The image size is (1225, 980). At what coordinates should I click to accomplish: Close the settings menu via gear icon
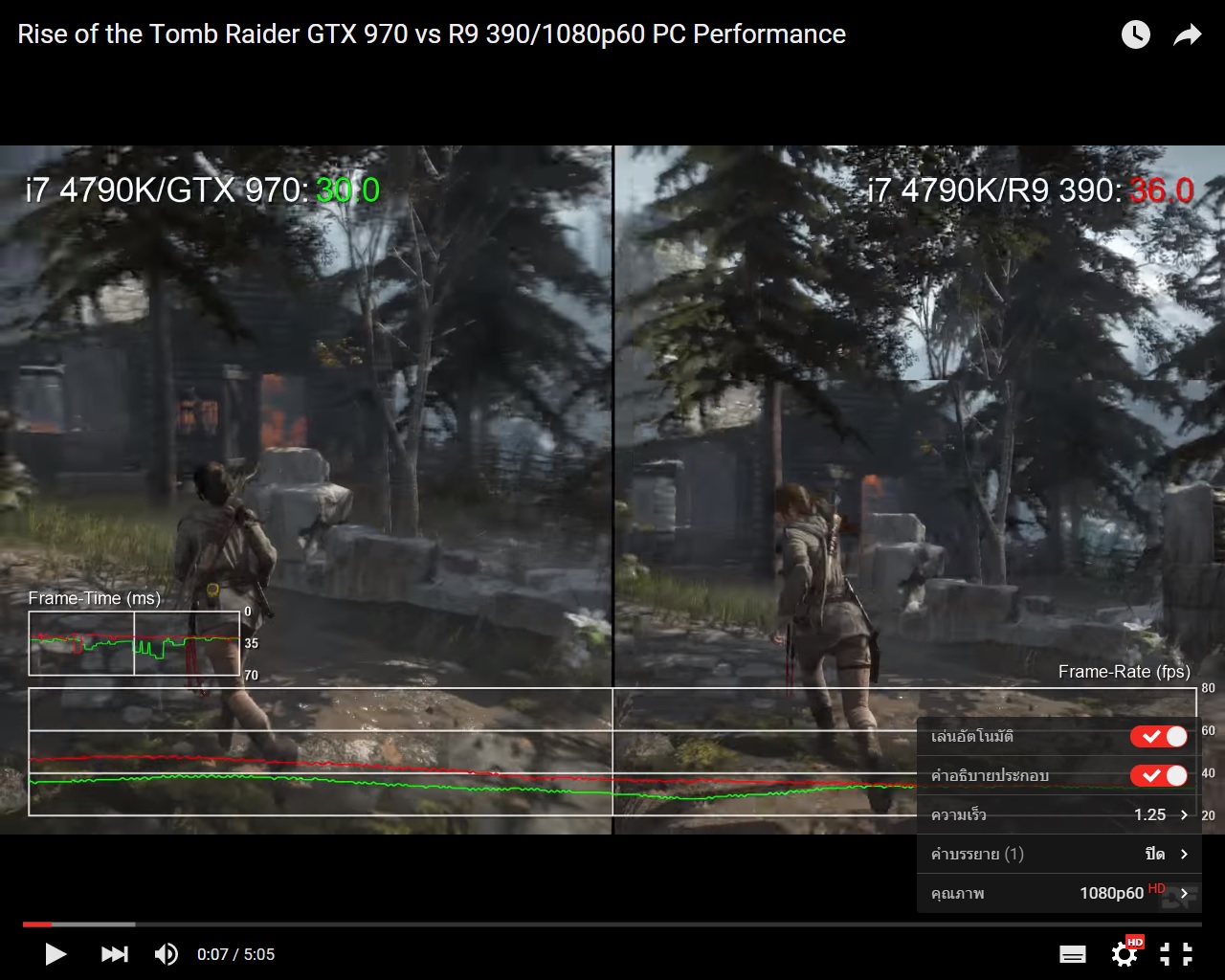point(1125,953)
